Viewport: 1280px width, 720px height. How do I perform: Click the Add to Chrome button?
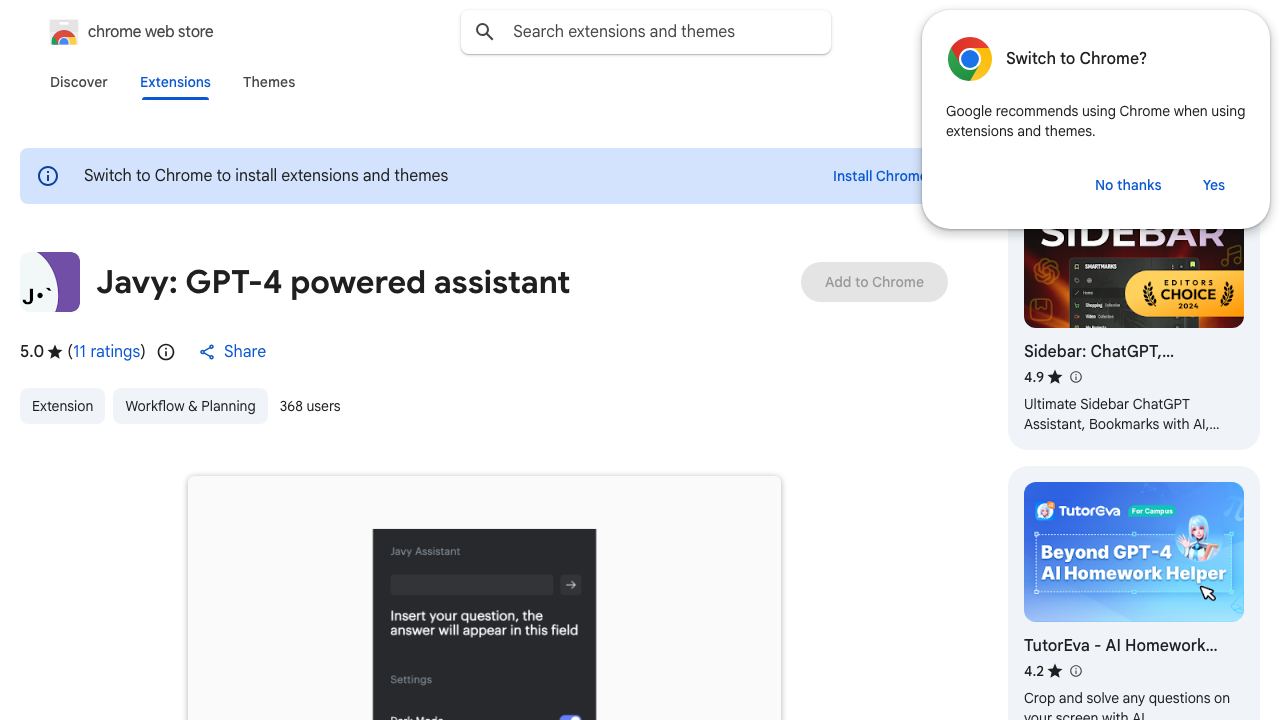click(874, 282)
